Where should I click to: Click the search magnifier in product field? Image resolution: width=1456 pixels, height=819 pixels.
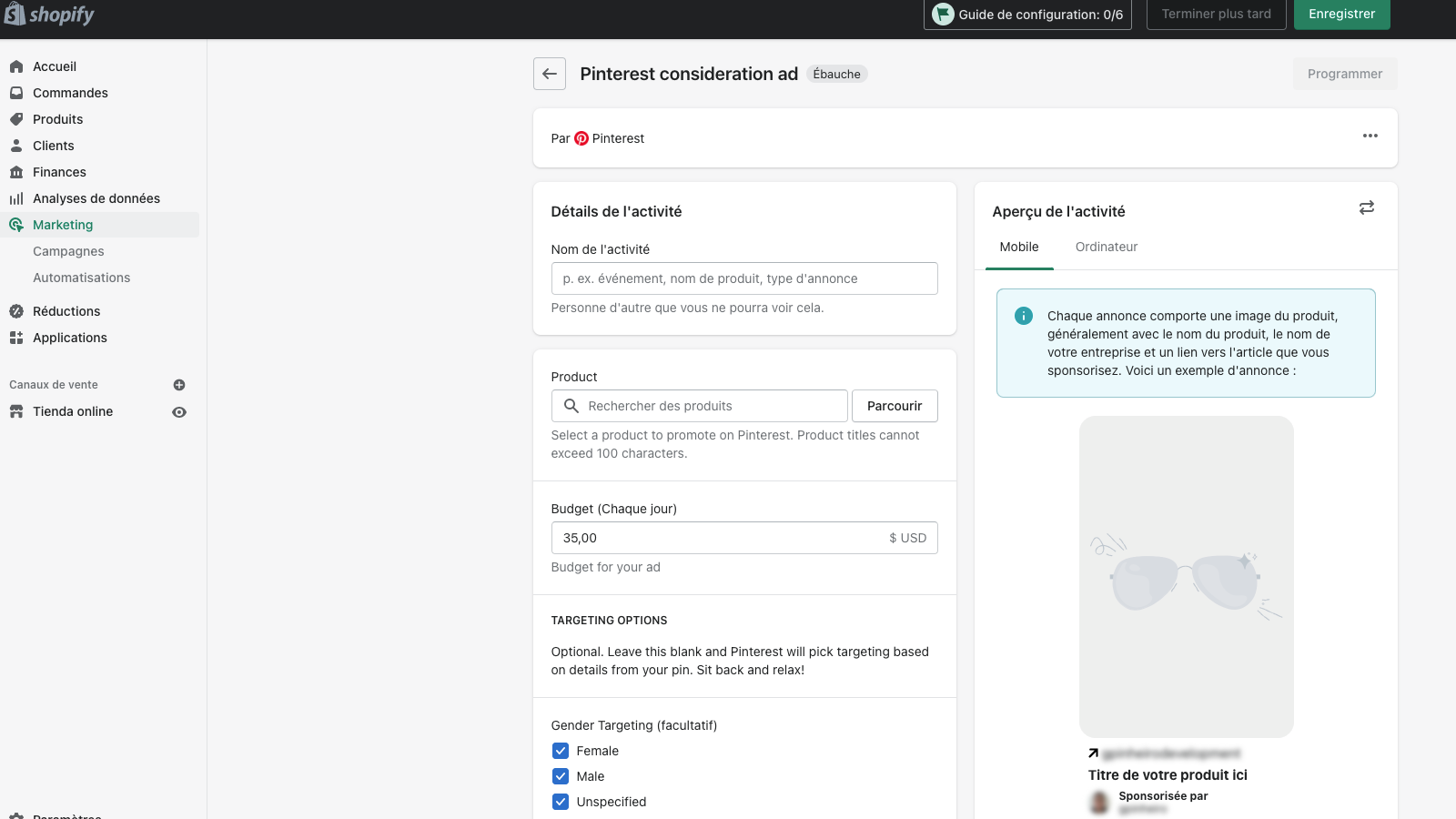point(571,406)
